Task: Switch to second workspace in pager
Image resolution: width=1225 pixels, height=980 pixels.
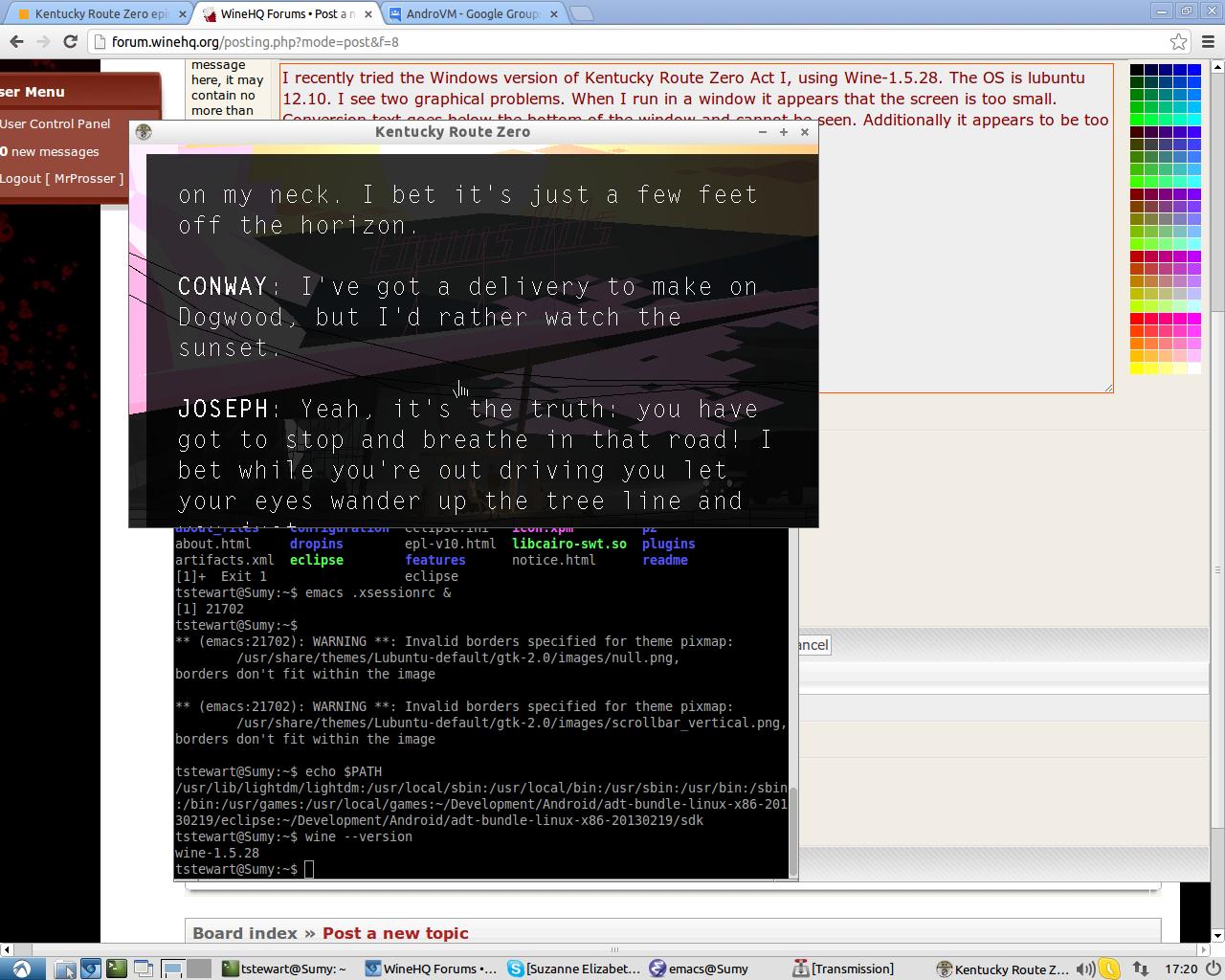Action: tap(197, 969)
